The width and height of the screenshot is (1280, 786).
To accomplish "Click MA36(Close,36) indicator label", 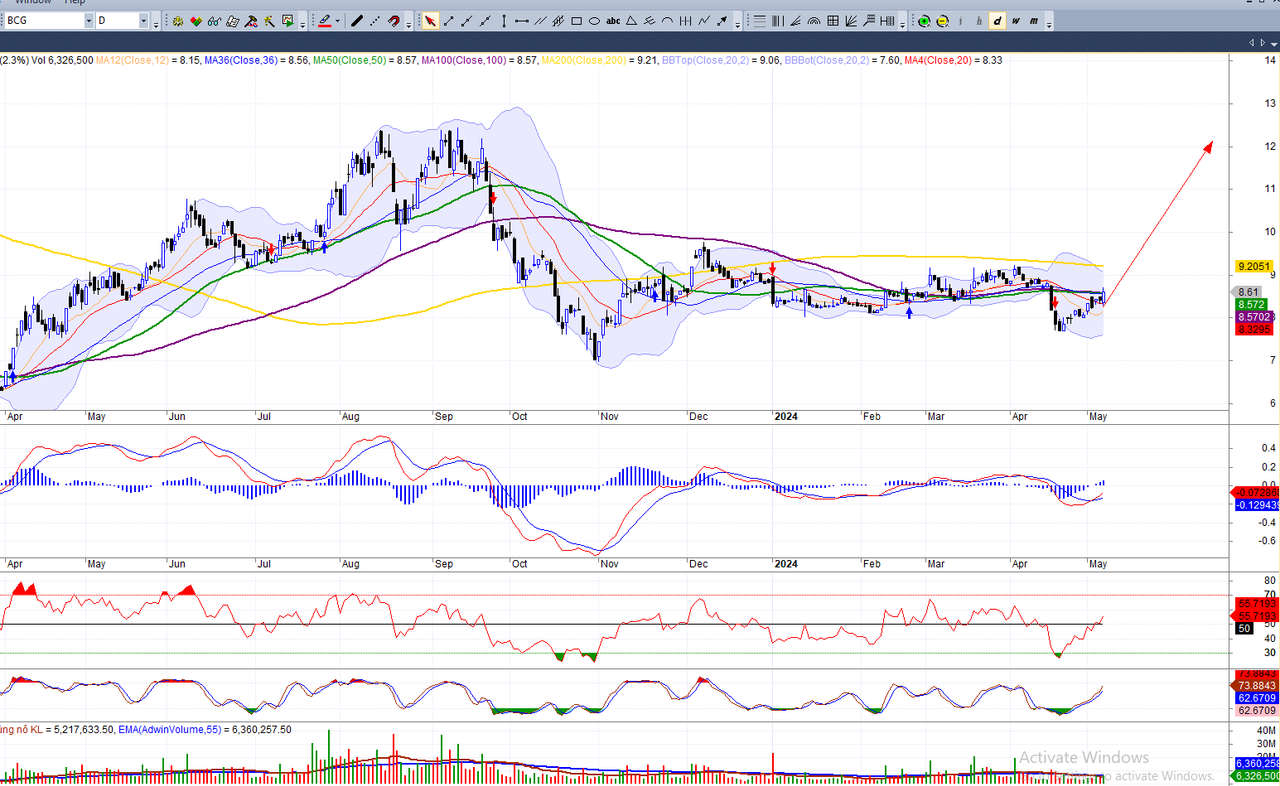I will (241, 60).
